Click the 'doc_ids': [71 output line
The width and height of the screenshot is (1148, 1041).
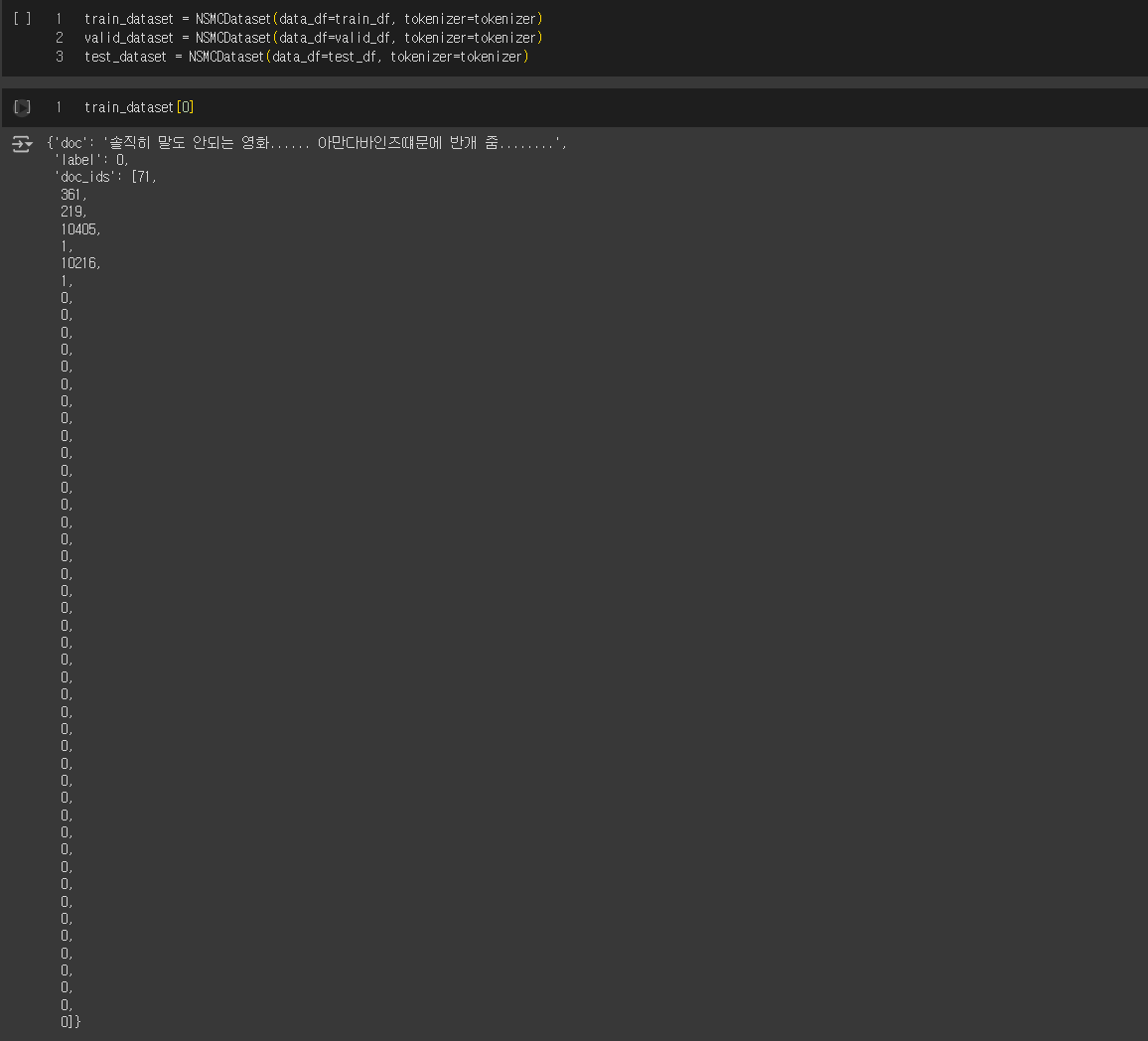[105, 177]
